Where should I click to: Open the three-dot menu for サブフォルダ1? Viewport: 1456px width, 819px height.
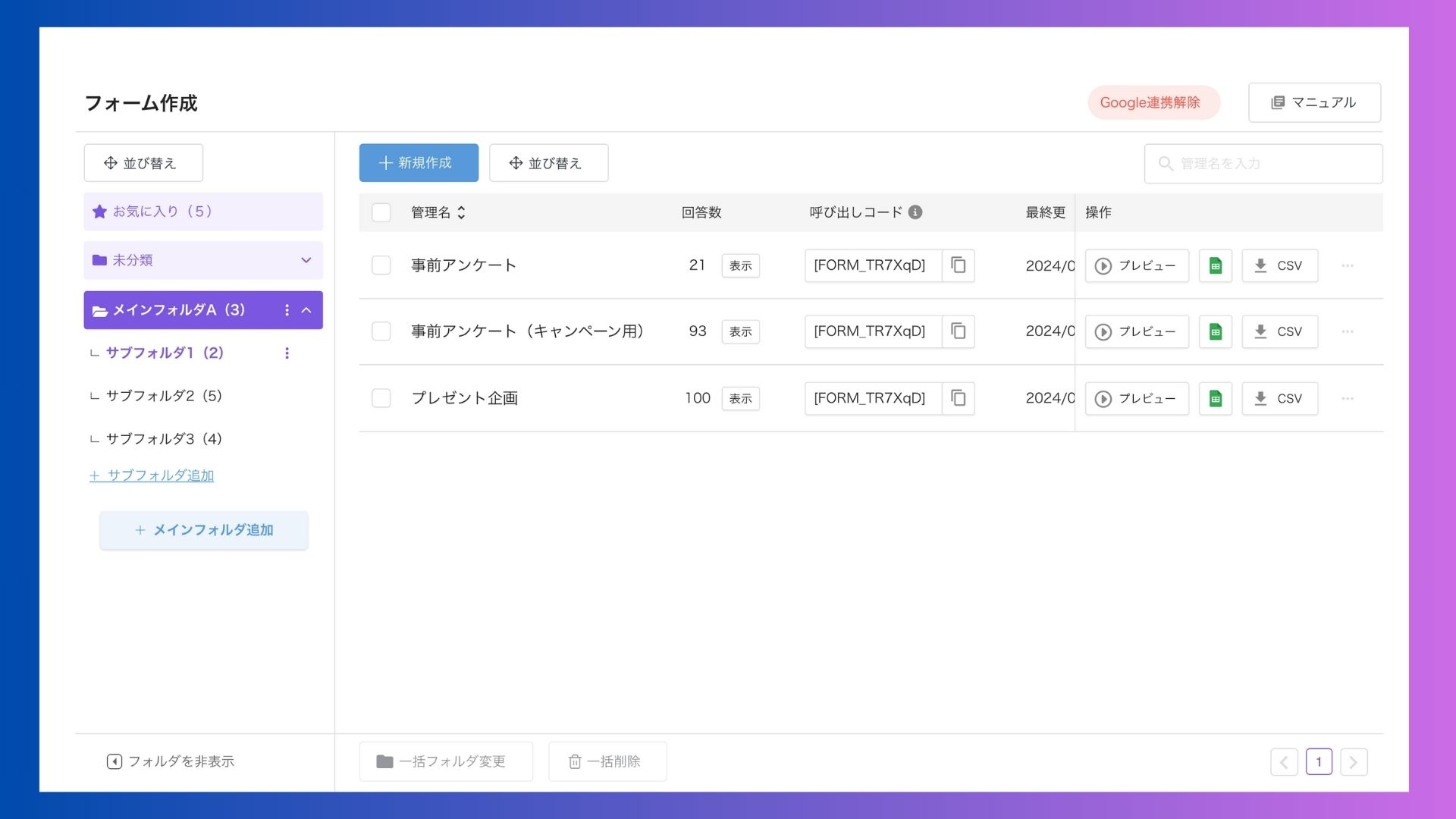click(287, 353)
